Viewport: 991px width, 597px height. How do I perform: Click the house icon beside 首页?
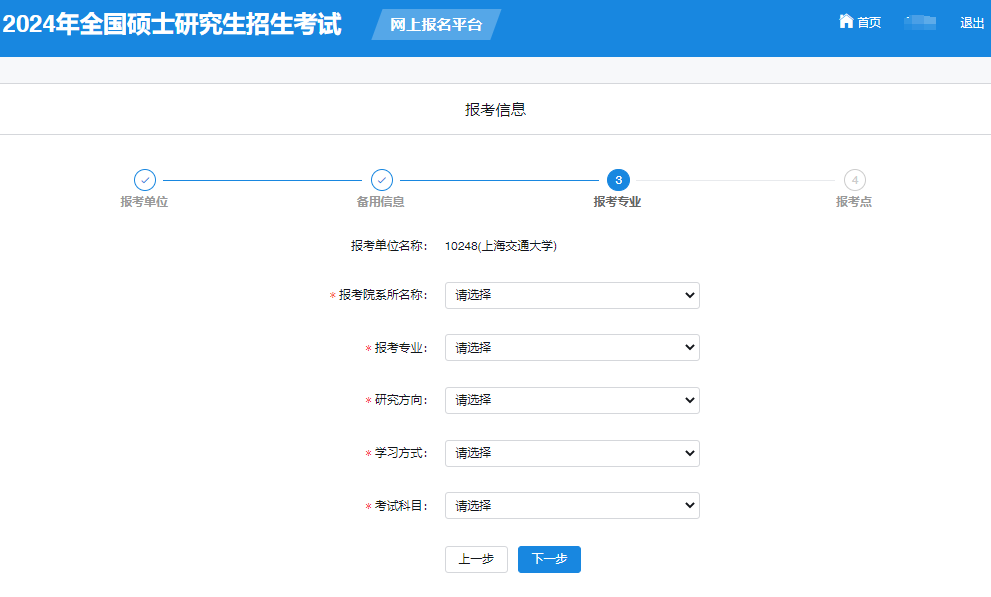click(x=846, y=22)
